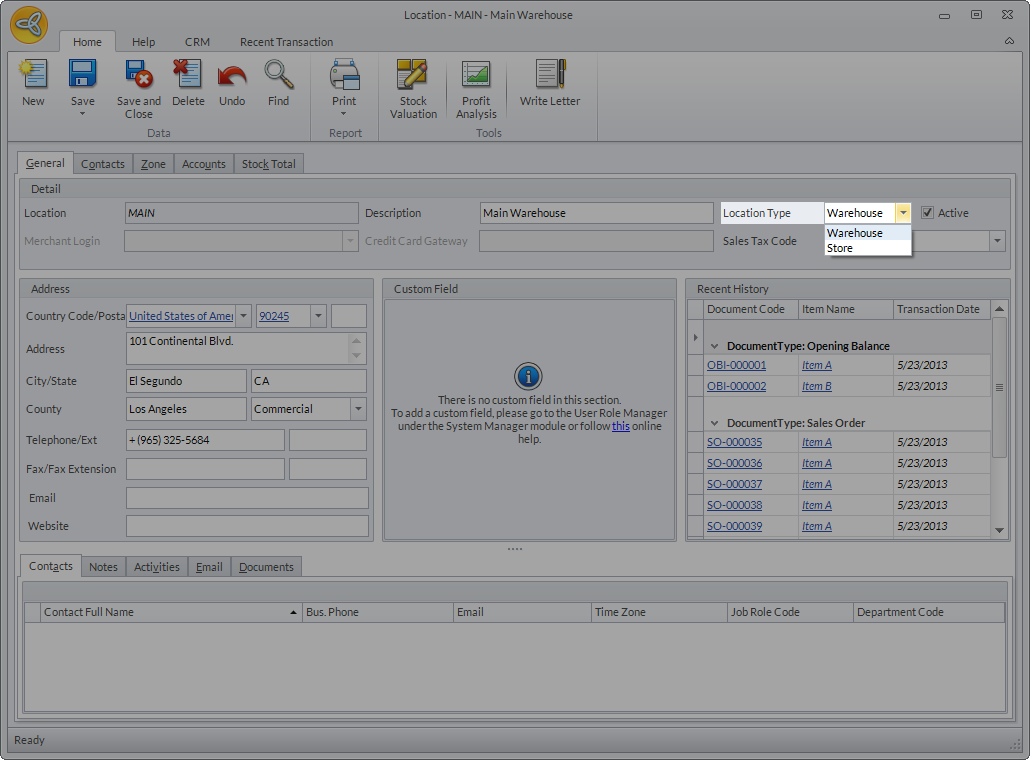Toggle the Active checkbox

point(928,213)
